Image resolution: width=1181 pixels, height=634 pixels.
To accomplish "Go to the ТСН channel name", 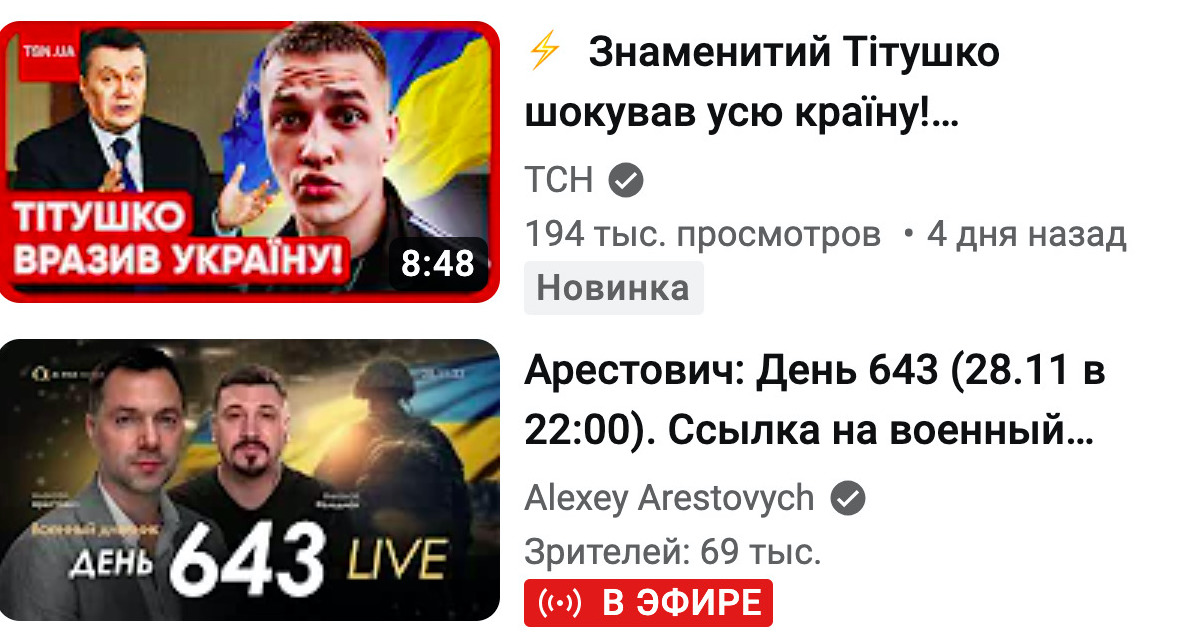I will pyautogui.click(x=559, y=181).
